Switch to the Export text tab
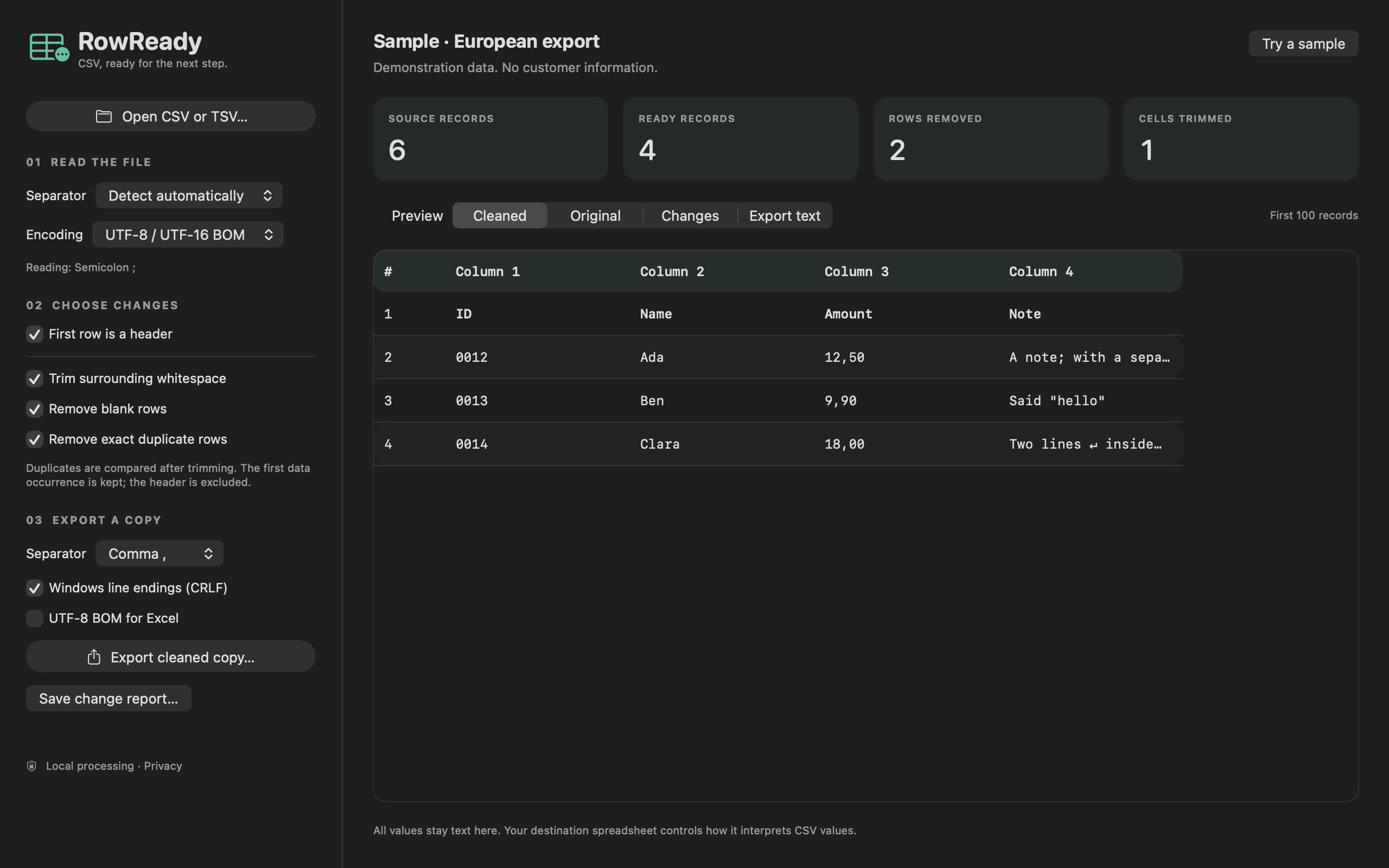Screen dimensions: 1389x868 point(785,216)
